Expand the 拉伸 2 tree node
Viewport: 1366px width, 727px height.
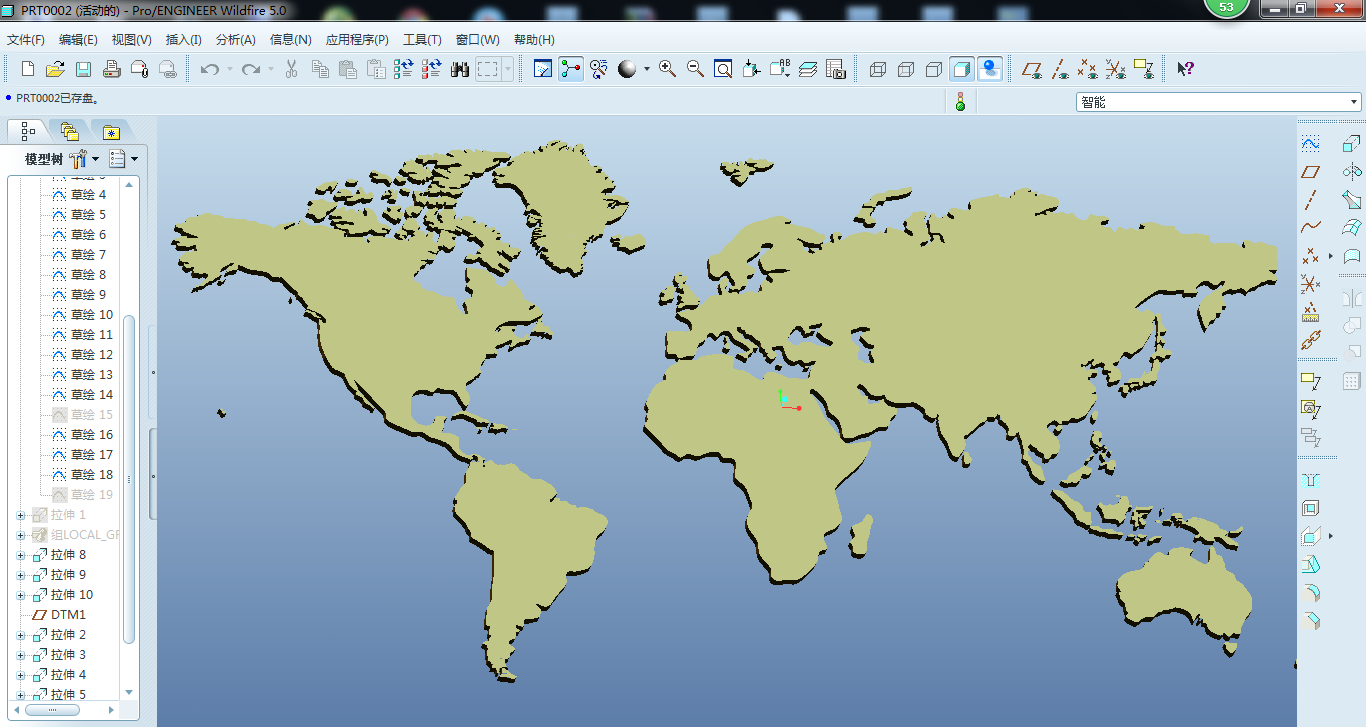pyautogui.click(x=21, y=635)
